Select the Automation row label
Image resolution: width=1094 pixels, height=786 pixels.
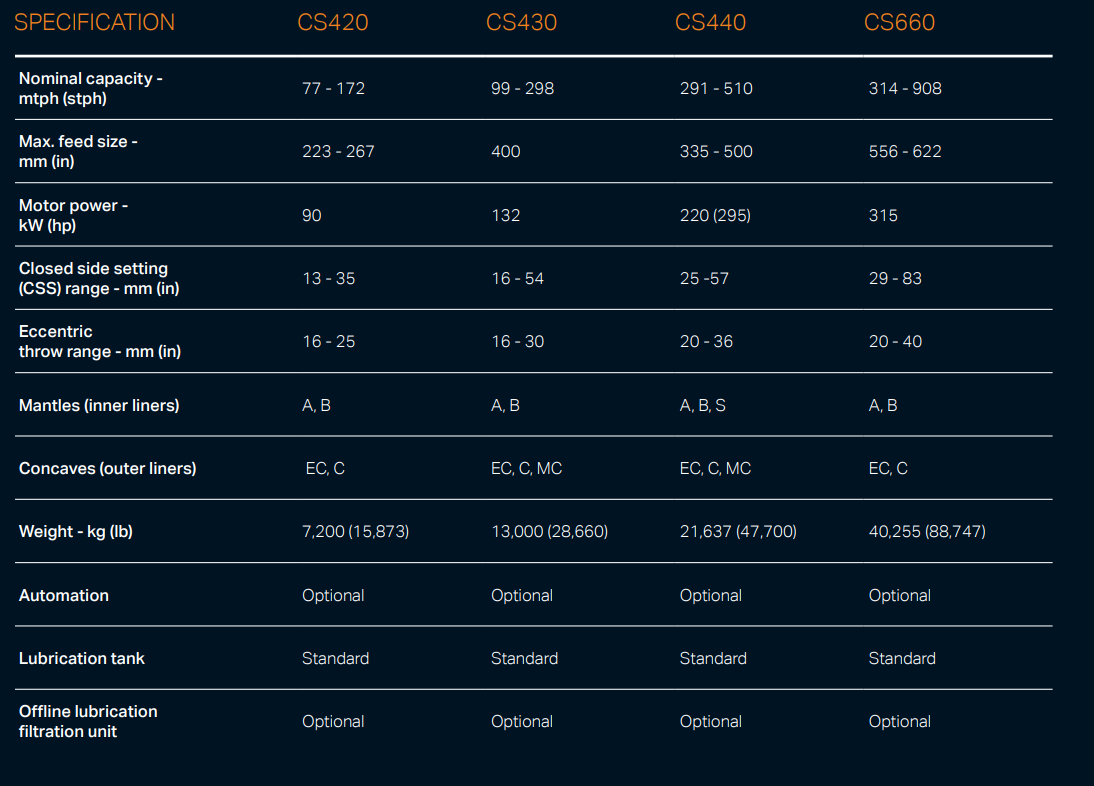pos(64,595)
